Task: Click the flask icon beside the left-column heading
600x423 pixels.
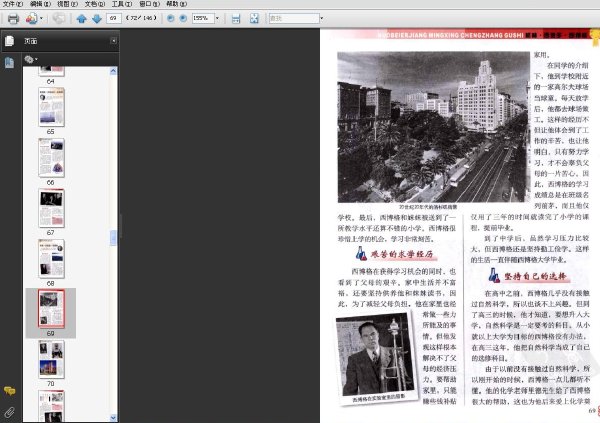Action: pos(361,253)
